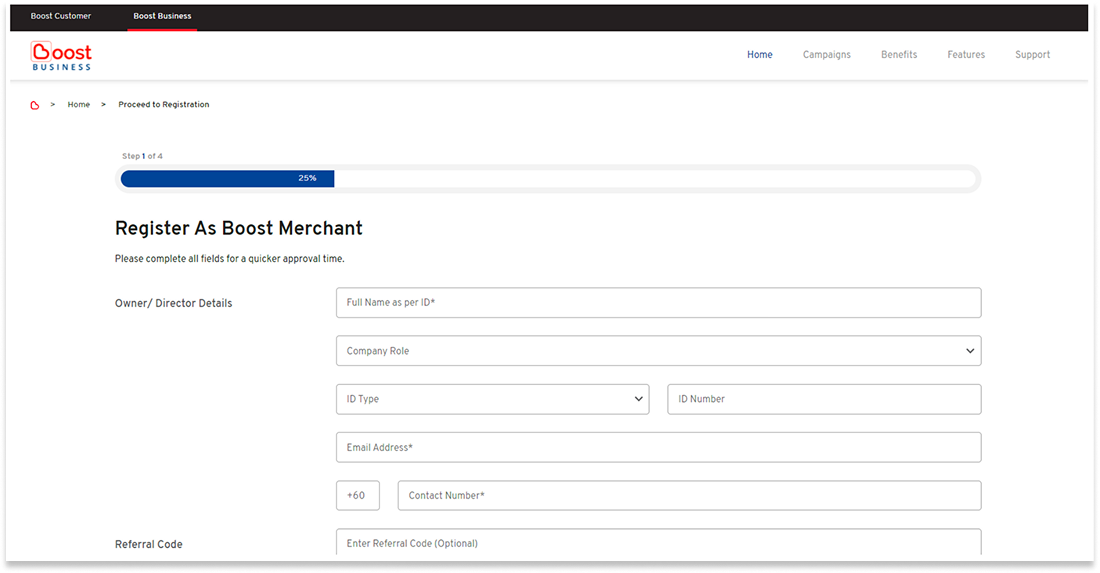
Task: Expand the ID Type dropdown
Action: click(x=492, y=399)
